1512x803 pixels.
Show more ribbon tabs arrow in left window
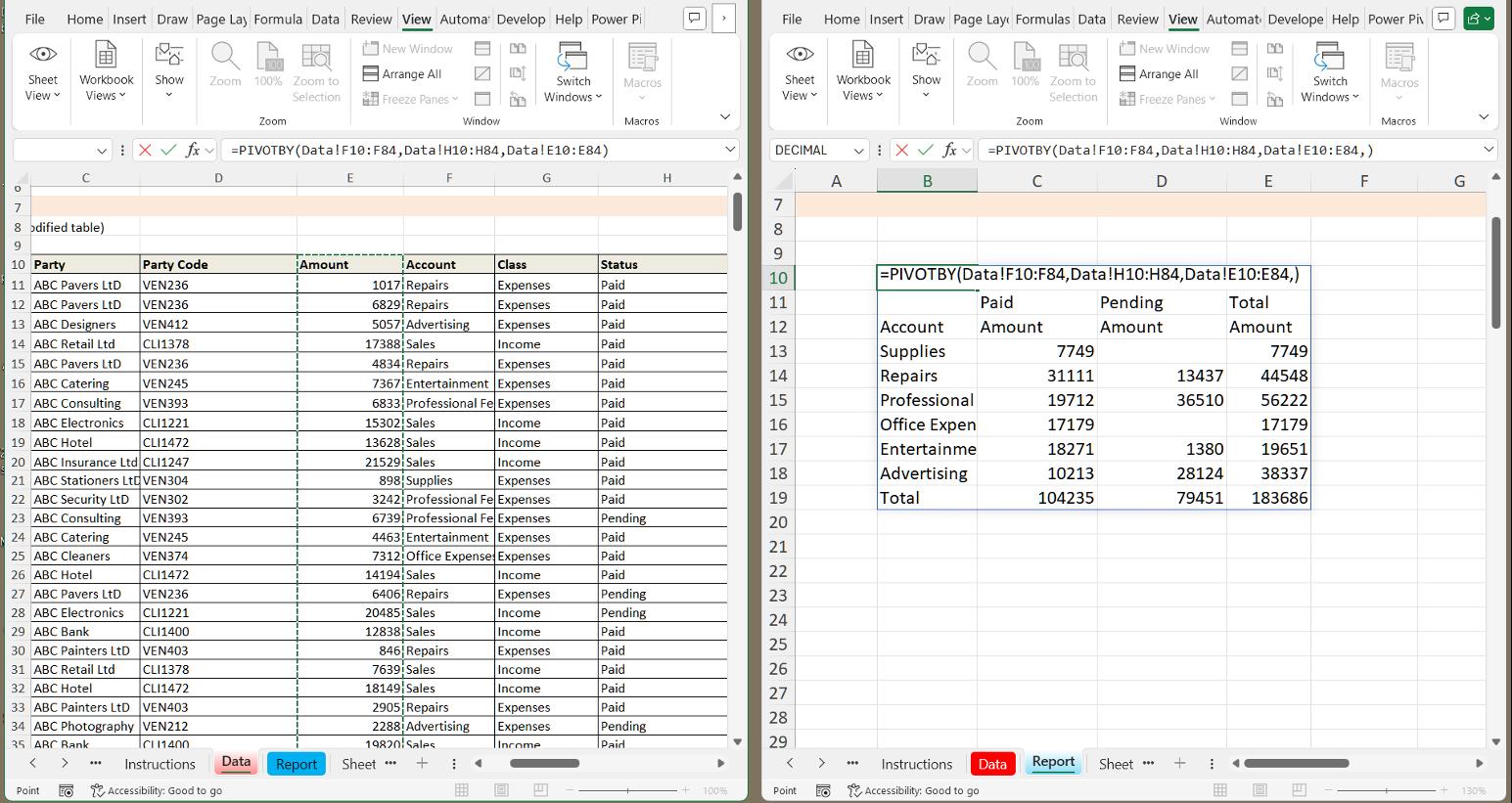point(724,19)
